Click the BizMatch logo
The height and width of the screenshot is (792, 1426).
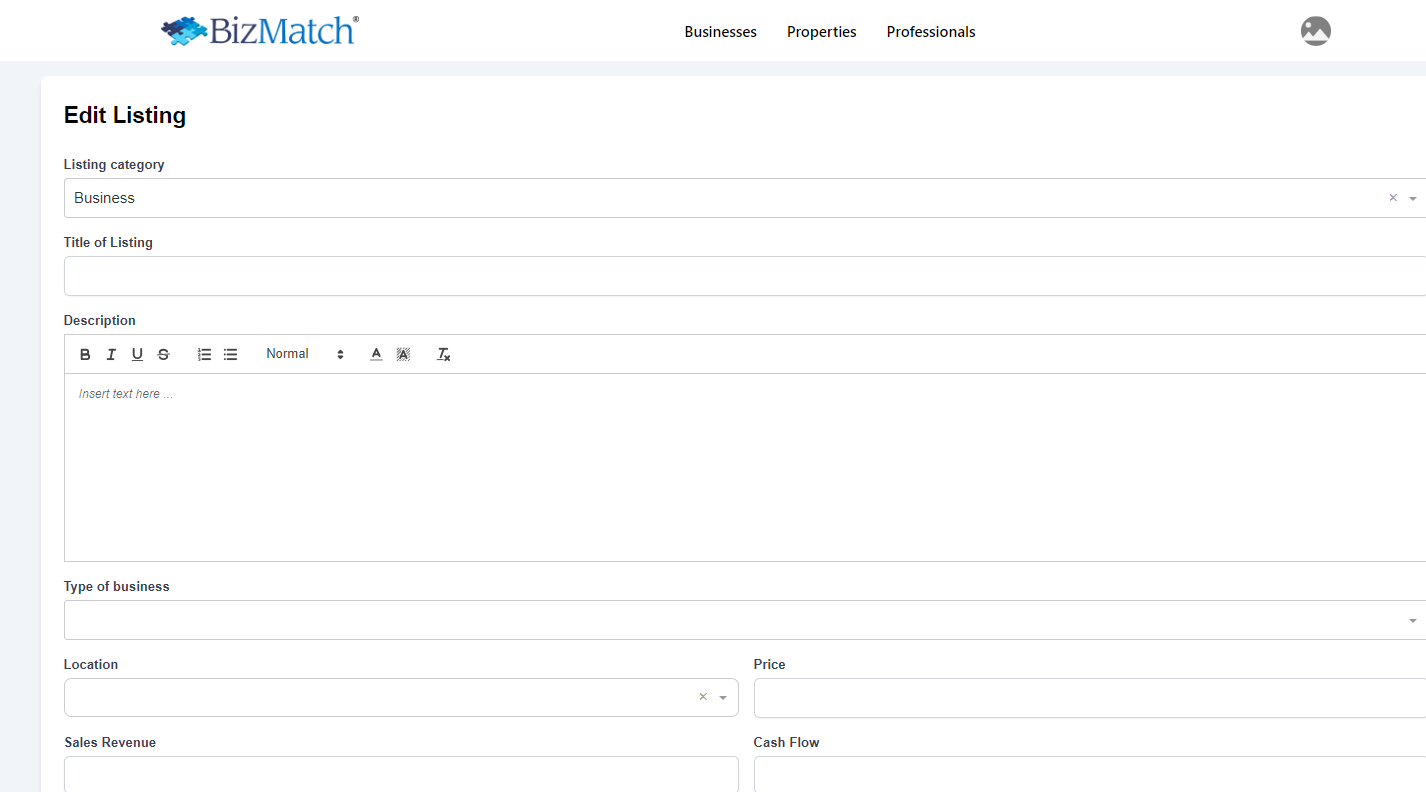pos(260,31)
